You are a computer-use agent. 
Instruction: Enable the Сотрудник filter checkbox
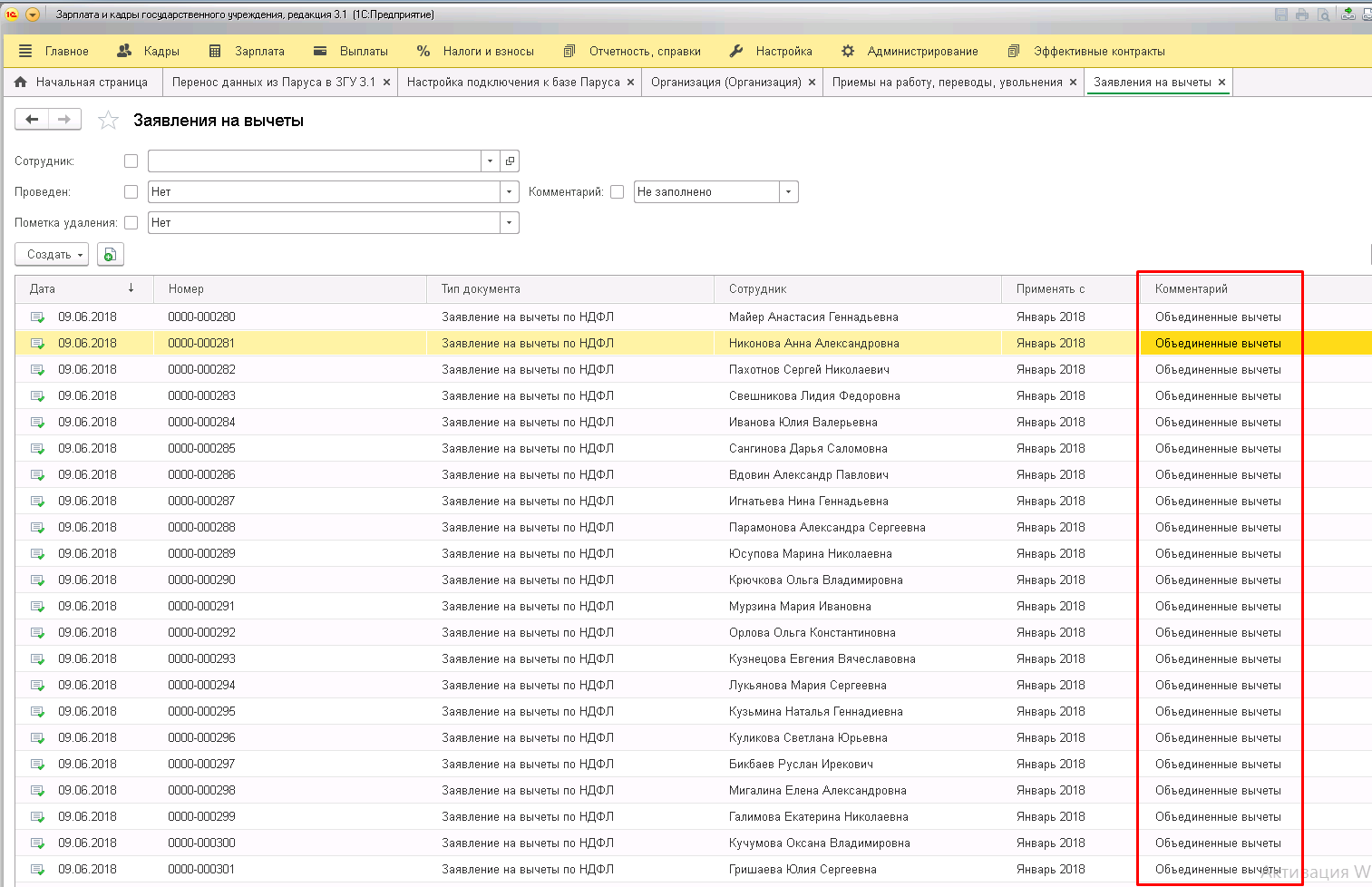[x=131, y=161]
